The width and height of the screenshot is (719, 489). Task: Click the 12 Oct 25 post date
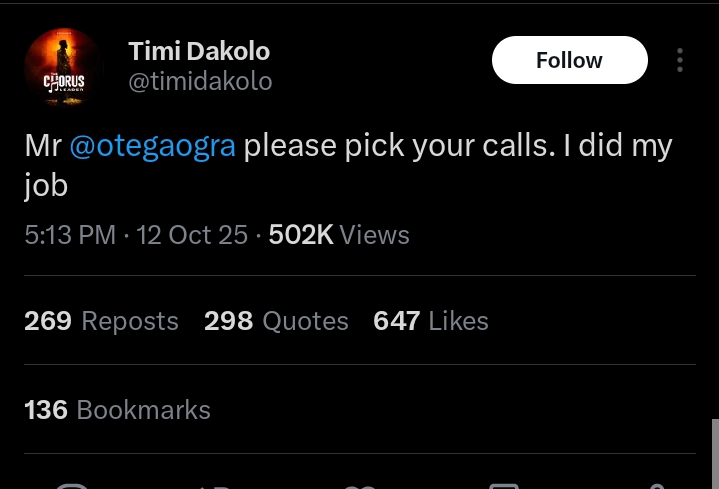coord(192,235)
